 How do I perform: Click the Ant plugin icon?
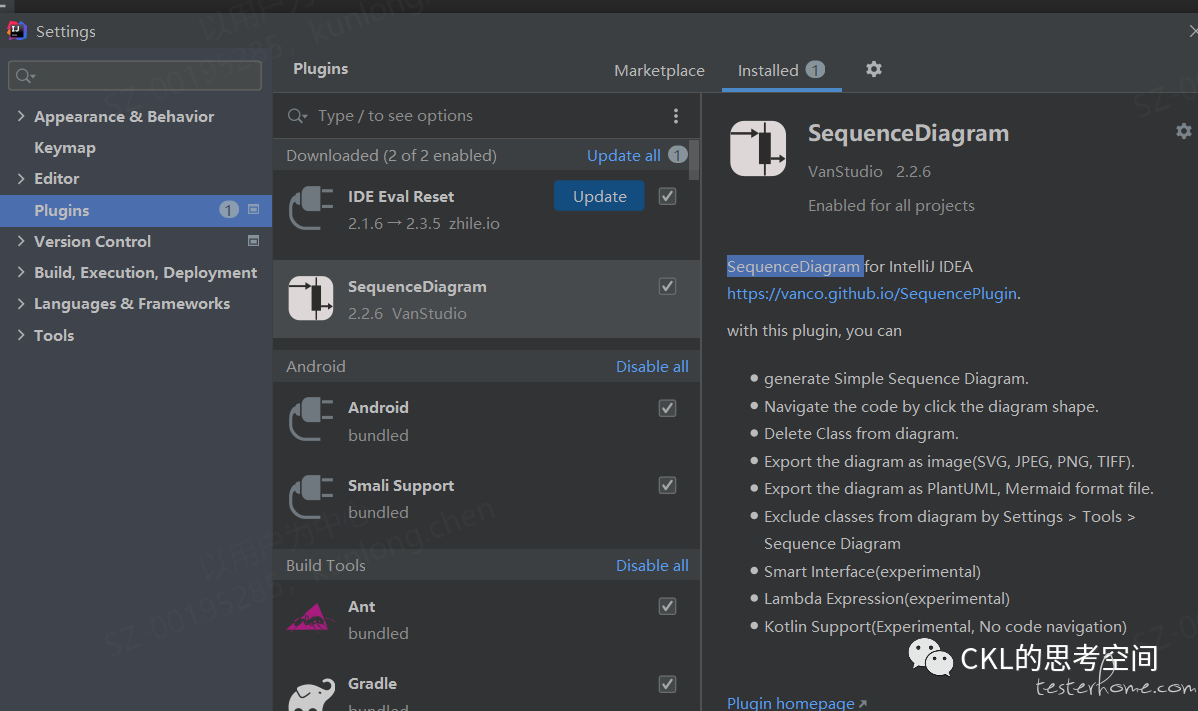(x=310, y=618)
